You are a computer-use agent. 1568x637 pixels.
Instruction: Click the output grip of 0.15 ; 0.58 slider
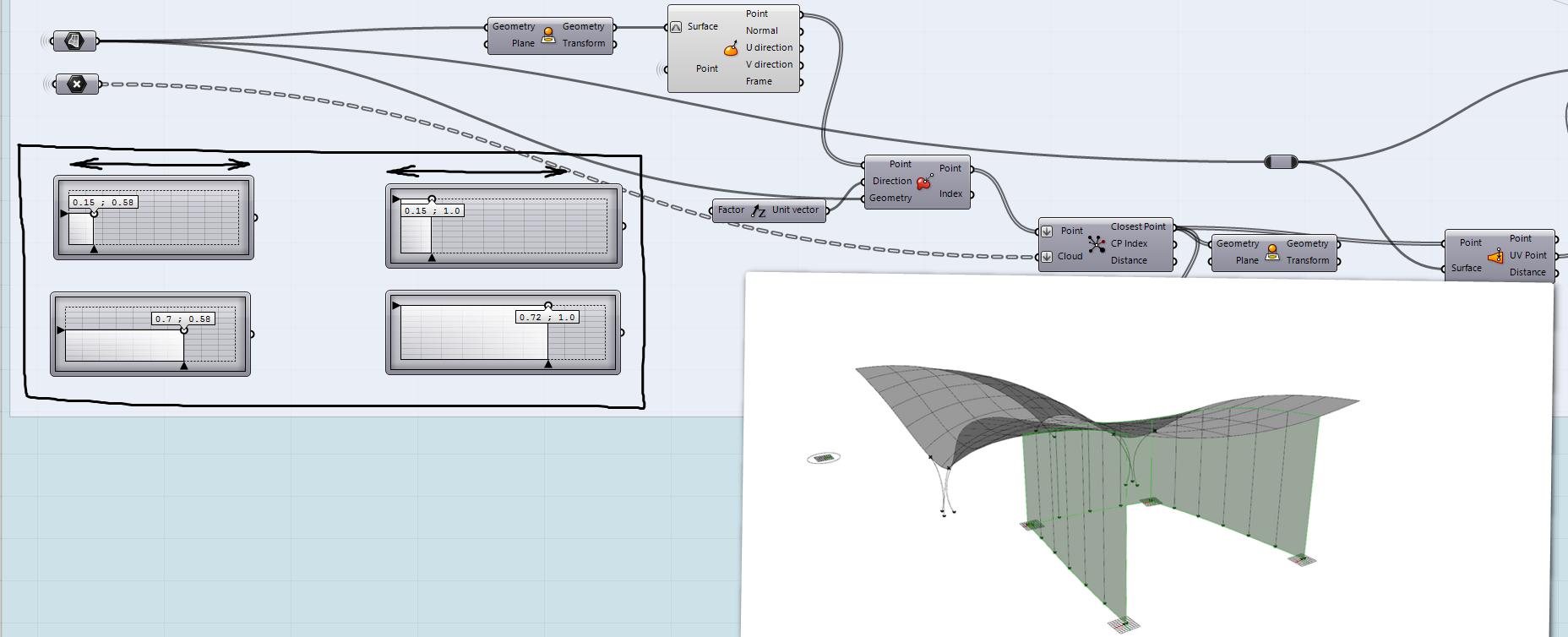(255, 217)
